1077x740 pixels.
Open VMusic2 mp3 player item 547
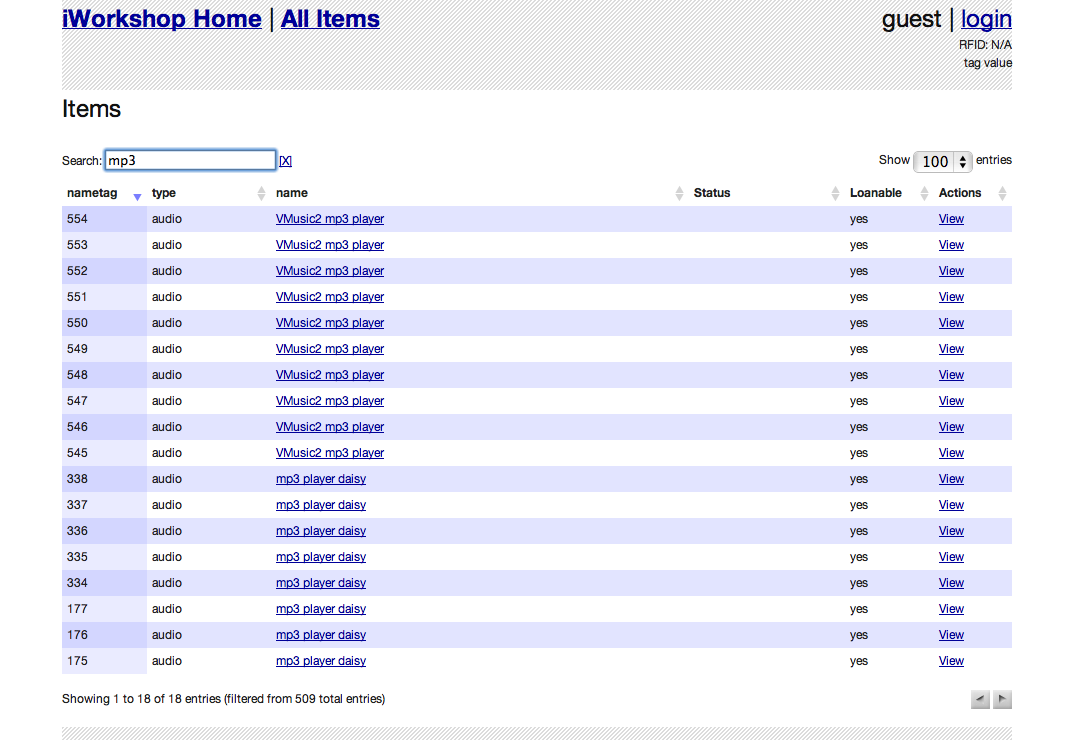click(x=330, y=401)
